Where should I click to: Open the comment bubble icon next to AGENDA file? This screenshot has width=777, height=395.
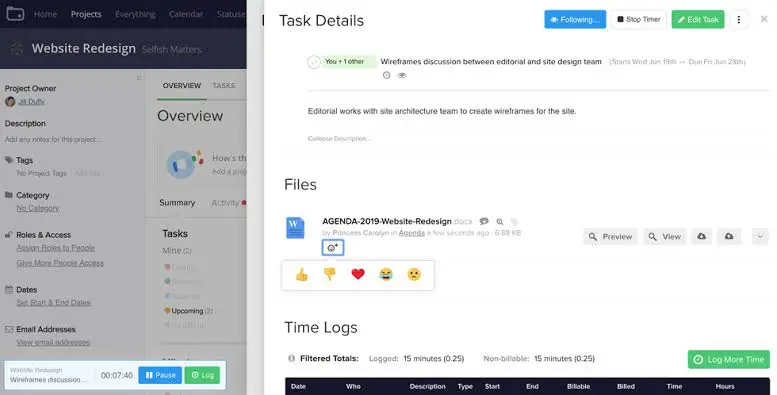point(484,222)
